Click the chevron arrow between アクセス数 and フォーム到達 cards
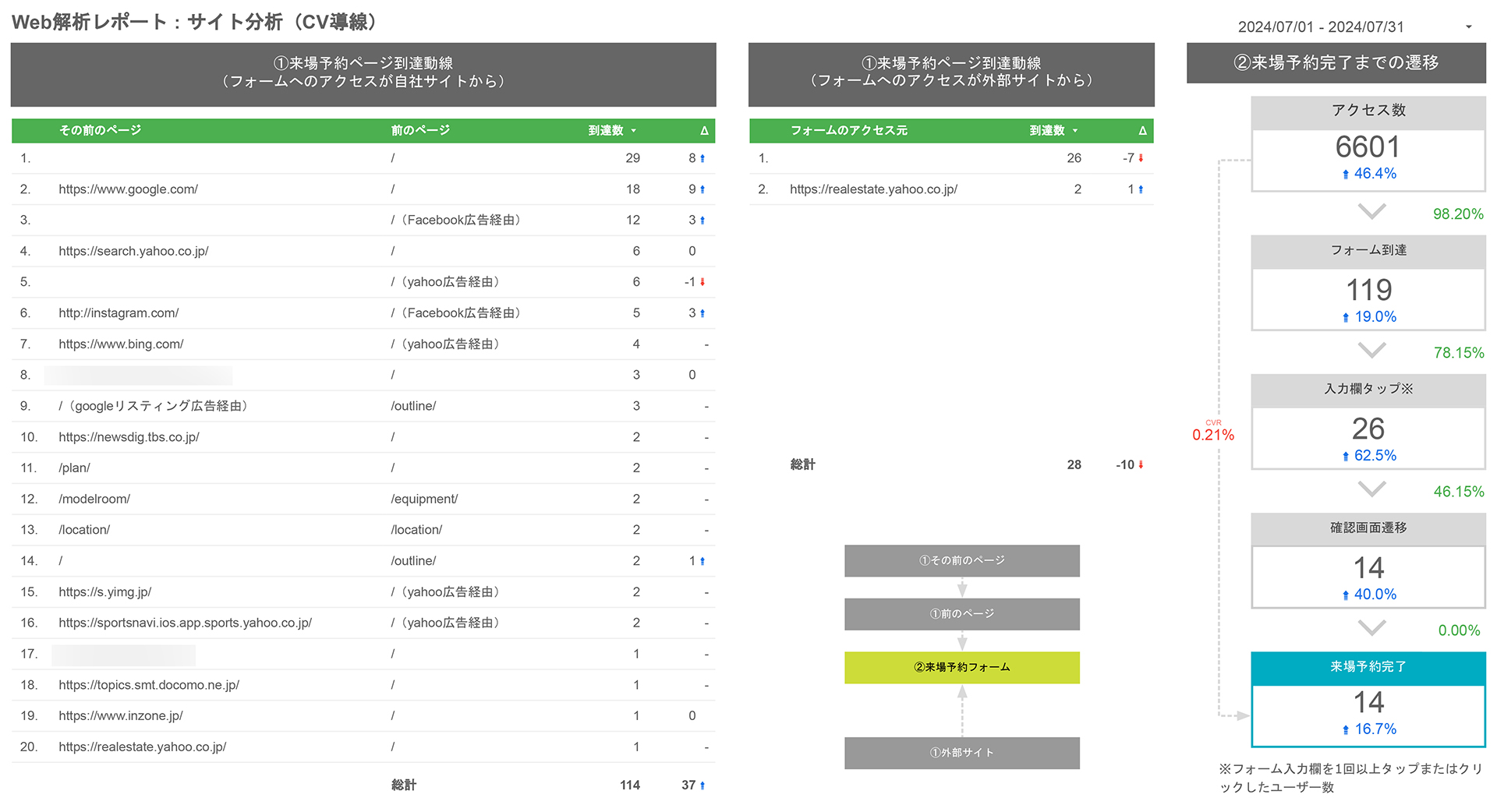Viewport: 1497px width, 812px height. (x=1370, y=211)
